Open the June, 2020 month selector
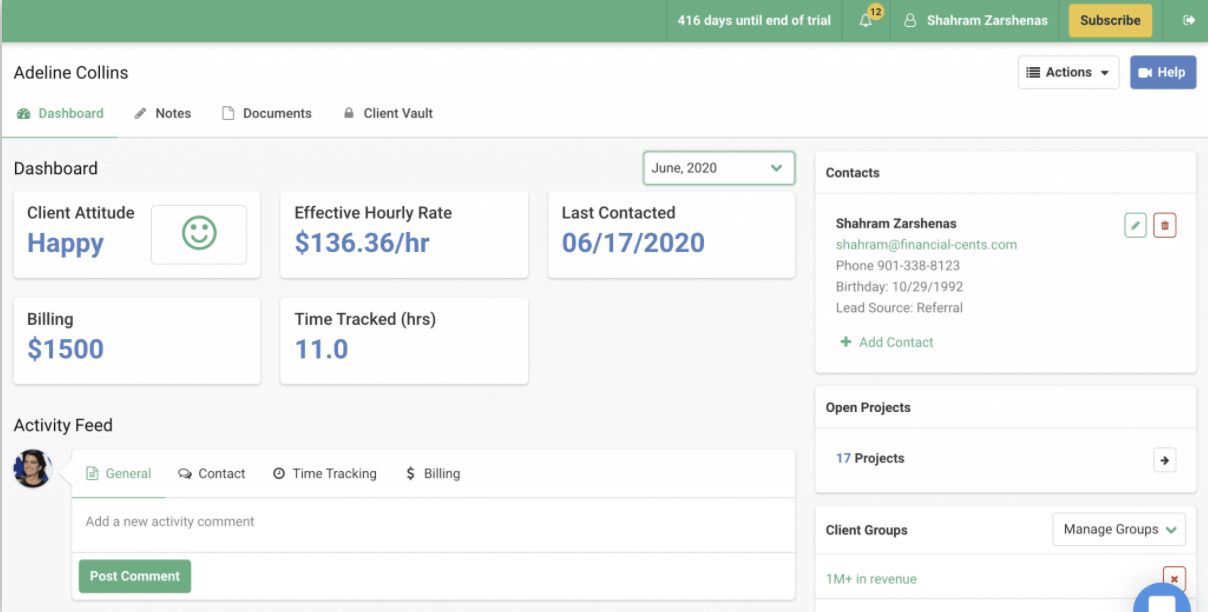1208x612 pixels. coord(718,167)
